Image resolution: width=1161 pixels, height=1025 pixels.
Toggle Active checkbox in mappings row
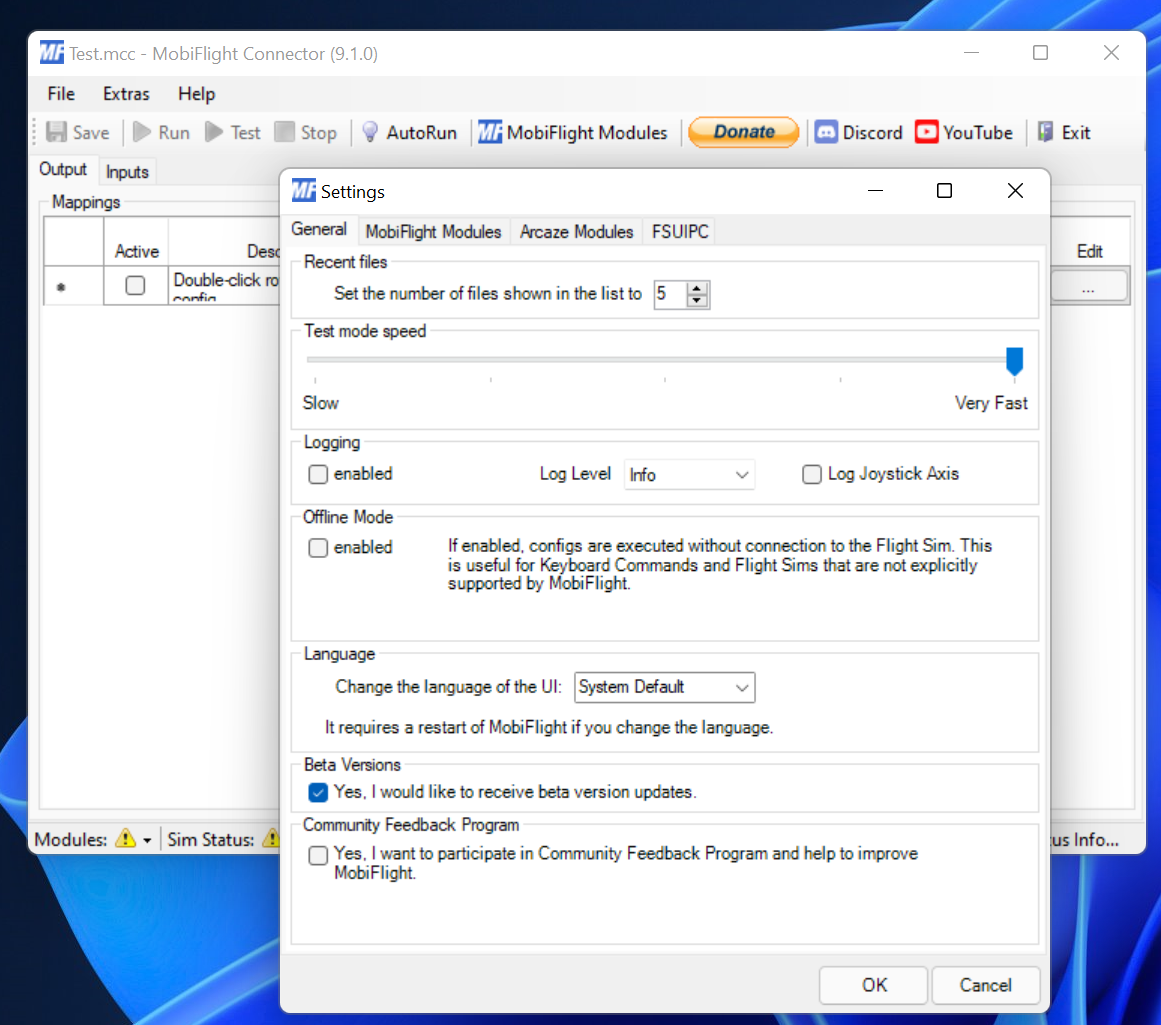click(x=135, y=285)
